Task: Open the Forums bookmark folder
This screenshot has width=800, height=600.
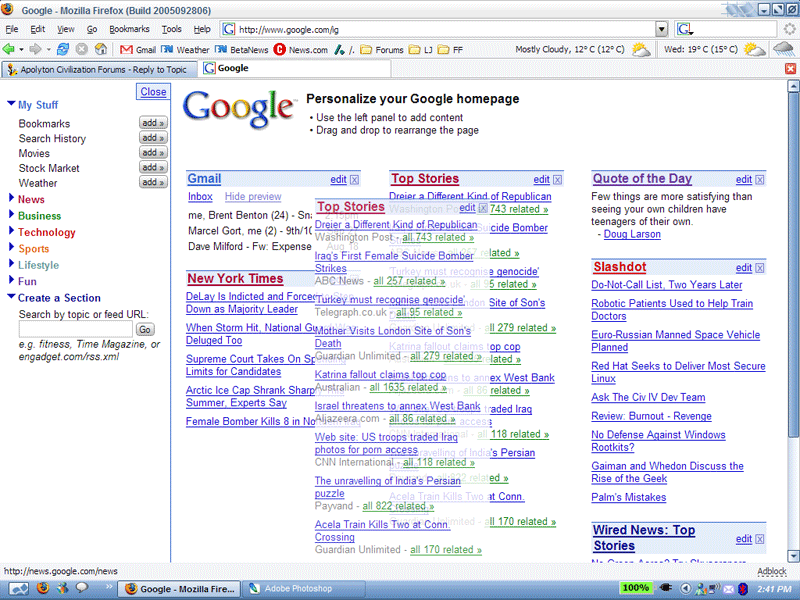Action: tap(382, 49)
